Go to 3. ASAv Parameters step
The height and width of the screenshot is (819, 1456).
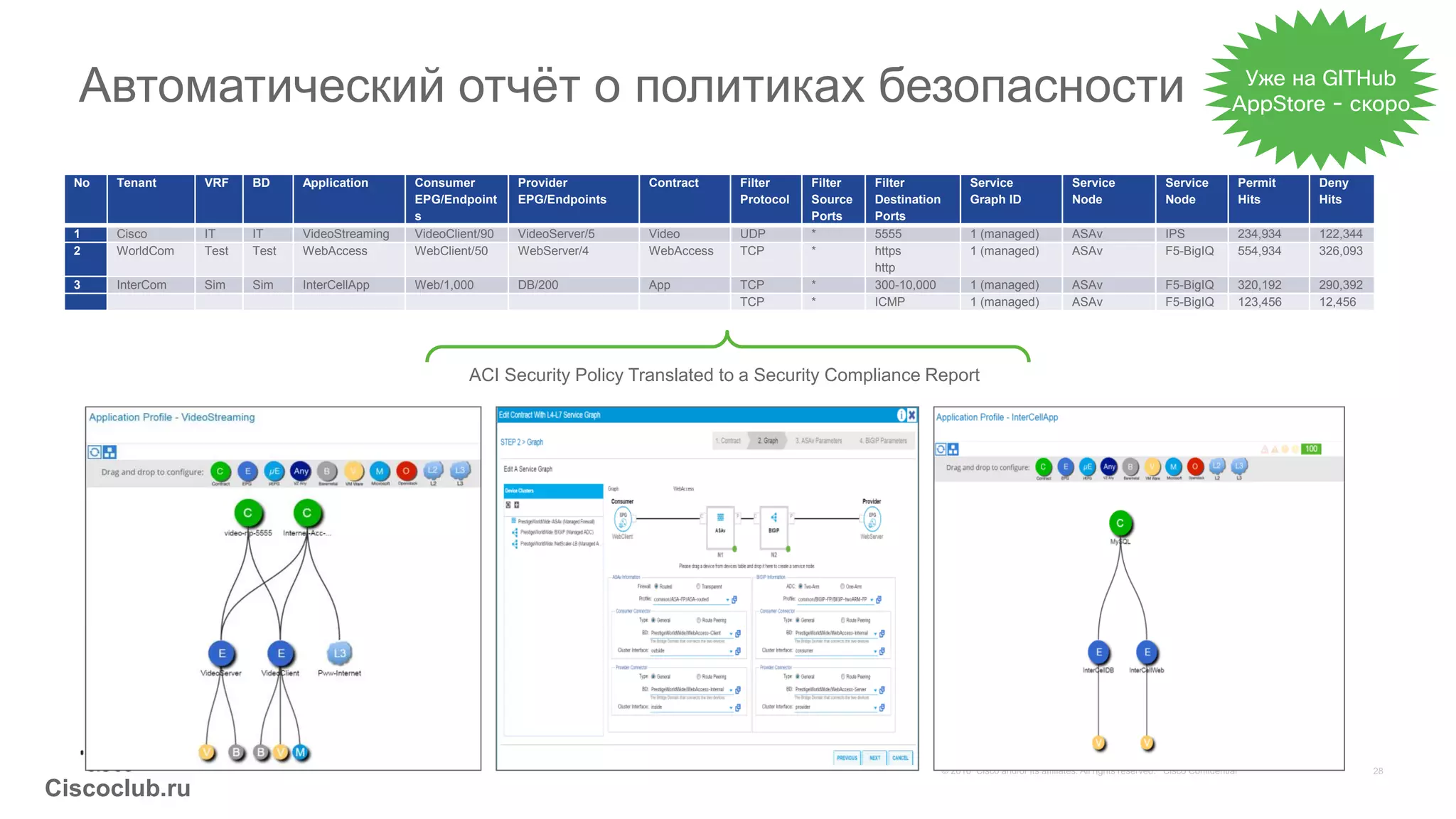[818, 441]
